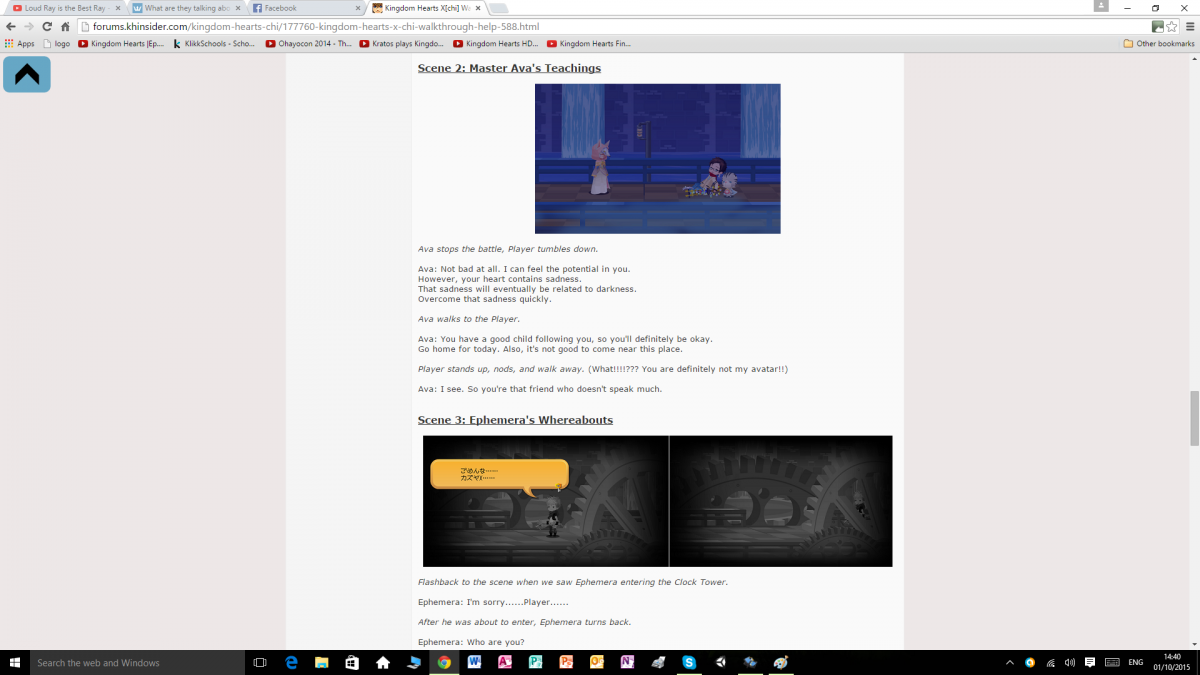Open the Ohayocon 2014 bookmark
The image size is (1200, 675).
[x=308, y=44]
